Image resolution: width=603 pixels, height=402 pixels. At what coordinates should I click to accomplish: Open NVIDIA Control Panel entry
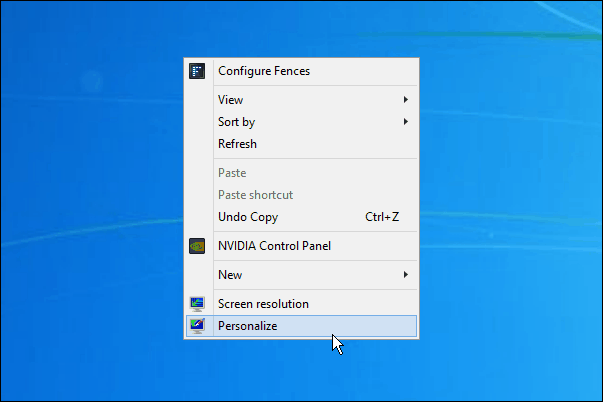(301, 246)
